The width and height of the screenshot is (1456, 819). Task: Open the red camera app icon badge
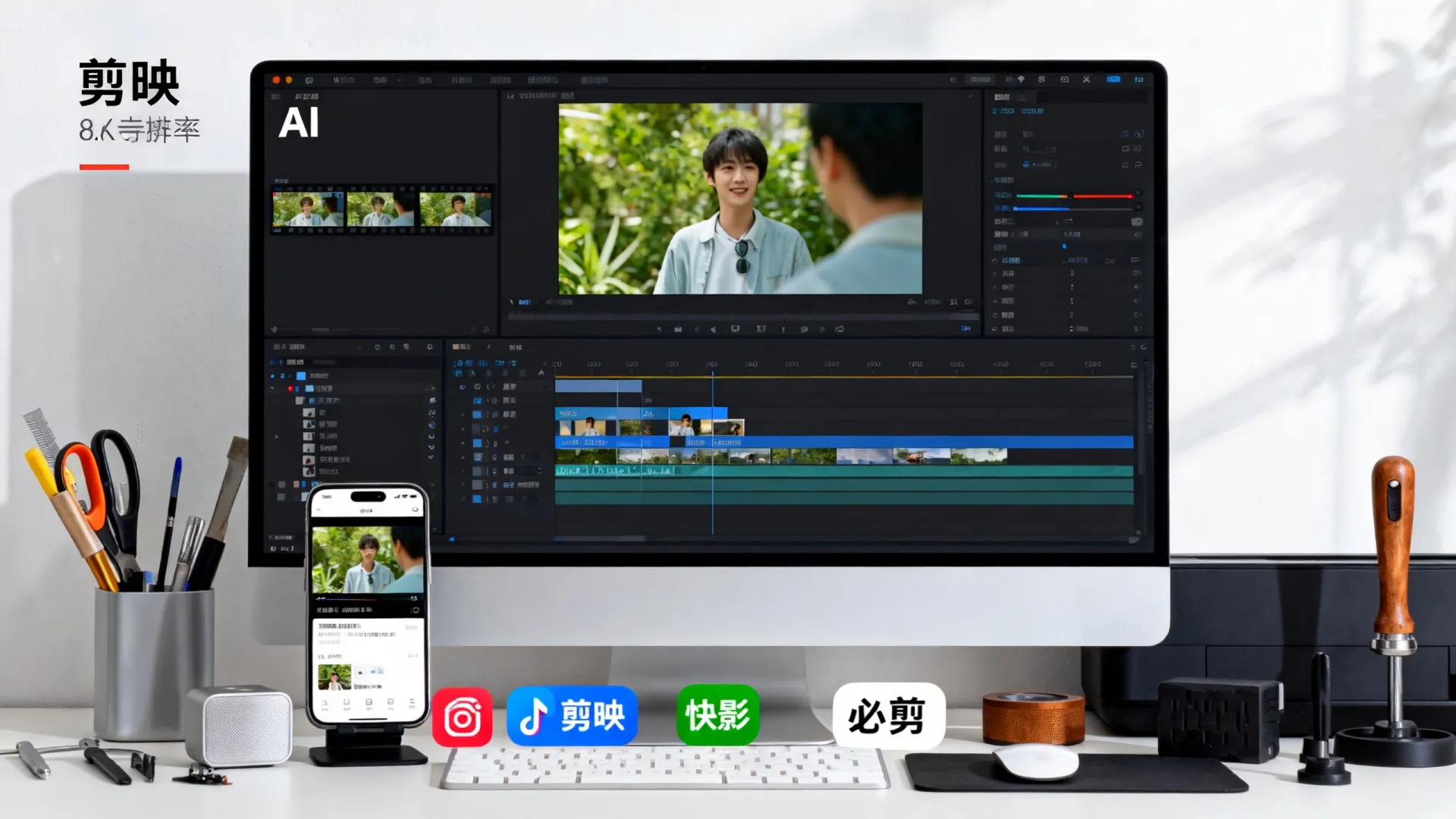point(462,717)
